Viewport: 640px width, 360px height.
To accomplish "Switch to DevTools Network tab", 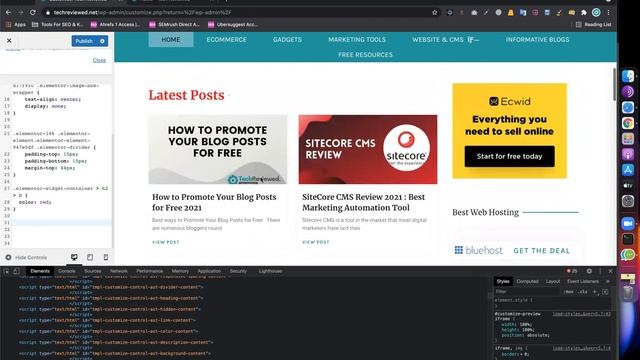I will pyautogui.click(x=119, y=271).
